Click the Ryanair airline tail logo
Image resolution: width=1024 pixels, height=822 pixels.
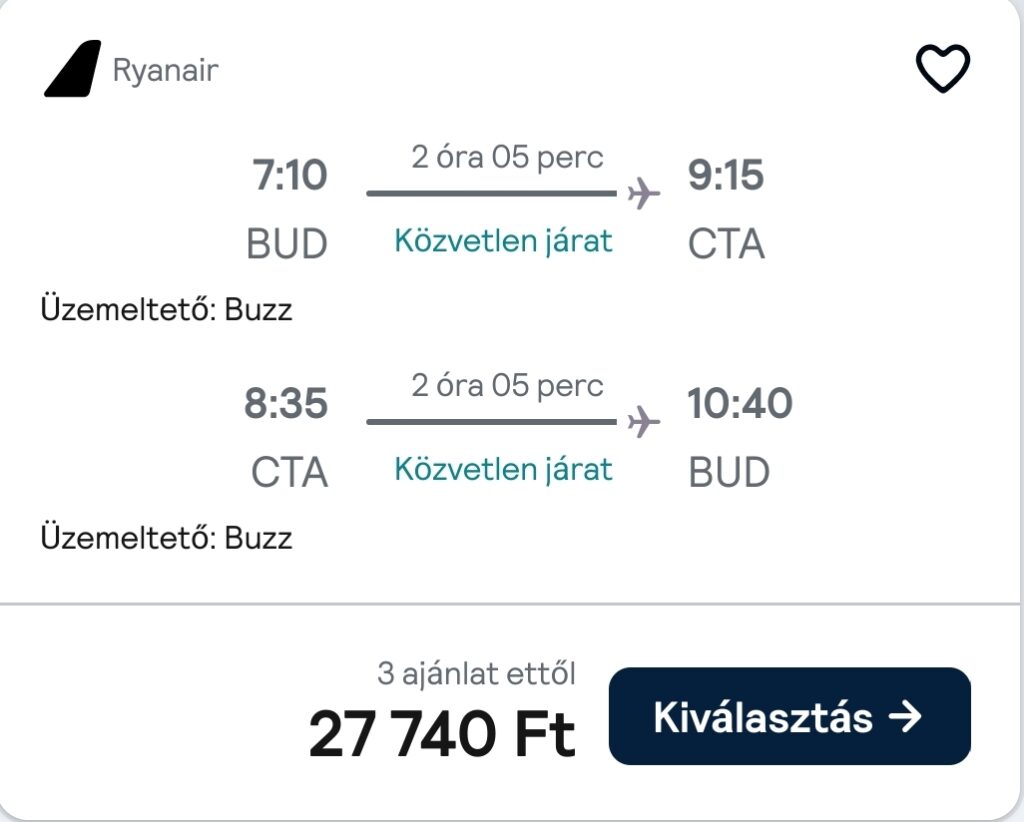(72, 69)
